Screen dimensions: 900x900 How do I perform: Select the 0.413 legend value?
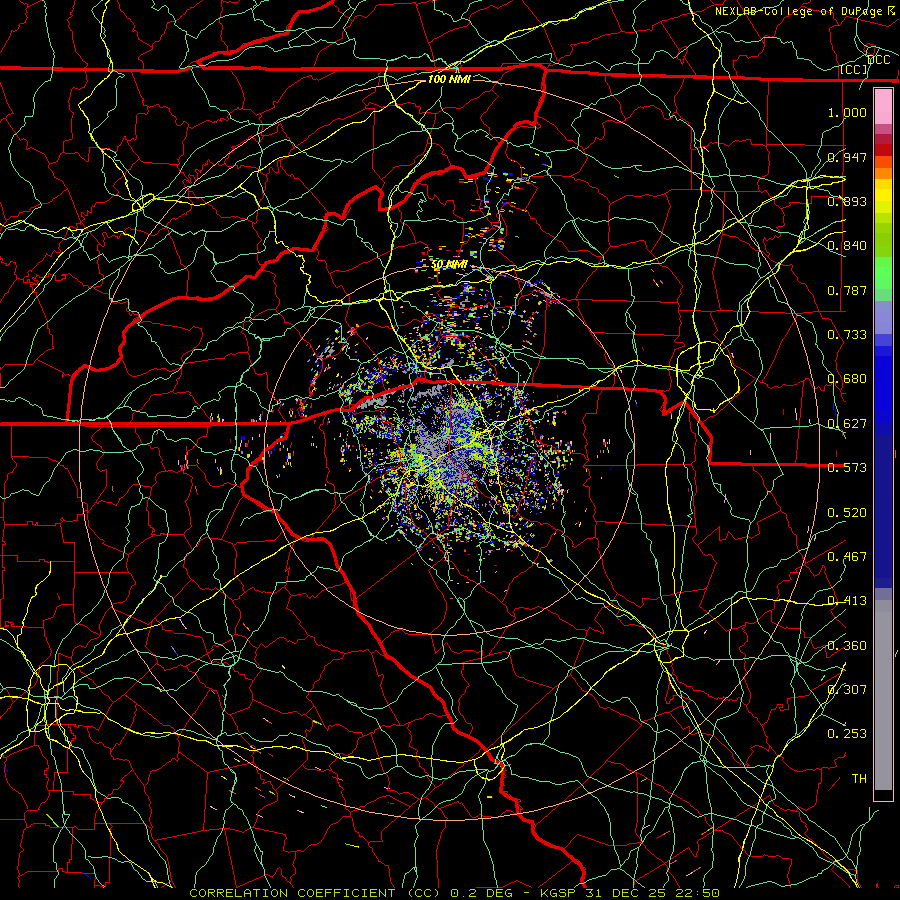pos(847,600)
